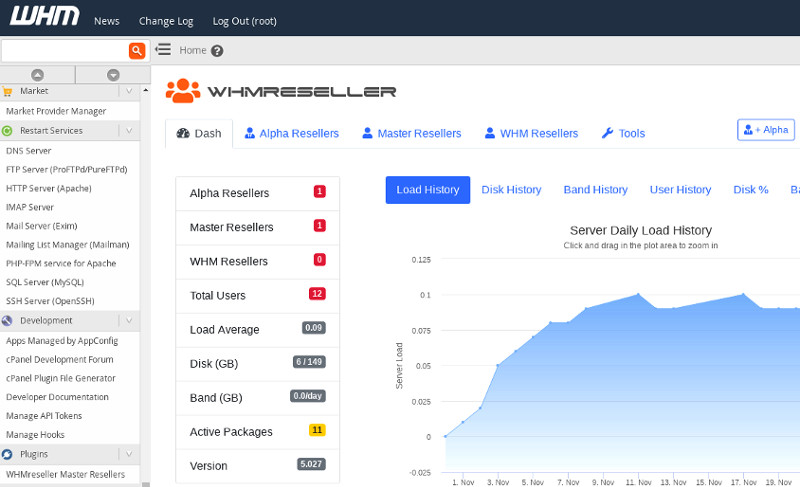Open the help question mark icon
This screenshot has height=487, width=800.
pyautogui.click(x=217, y=51)
